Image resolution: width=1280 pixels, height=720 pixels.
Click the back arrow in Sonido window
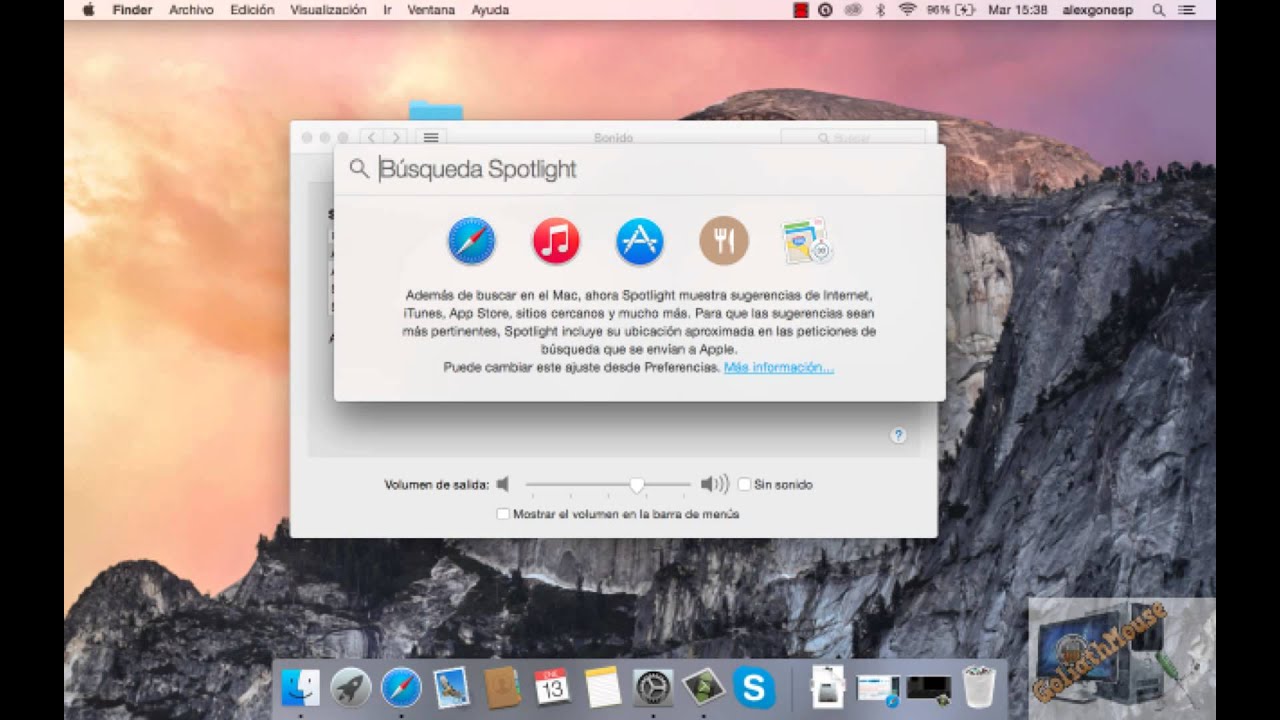tap(372, 137)
